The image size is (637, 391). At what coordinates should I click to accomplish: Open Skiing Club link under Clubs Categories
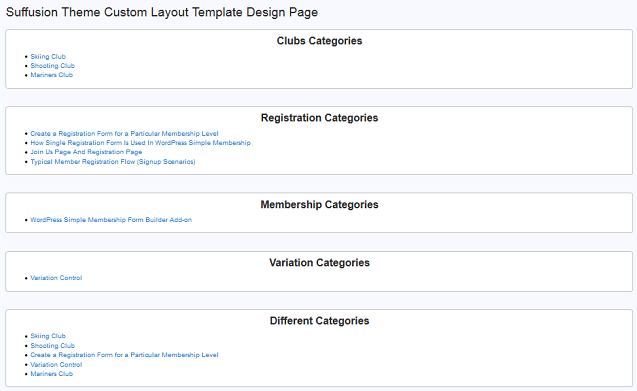(x=48, y=56)
